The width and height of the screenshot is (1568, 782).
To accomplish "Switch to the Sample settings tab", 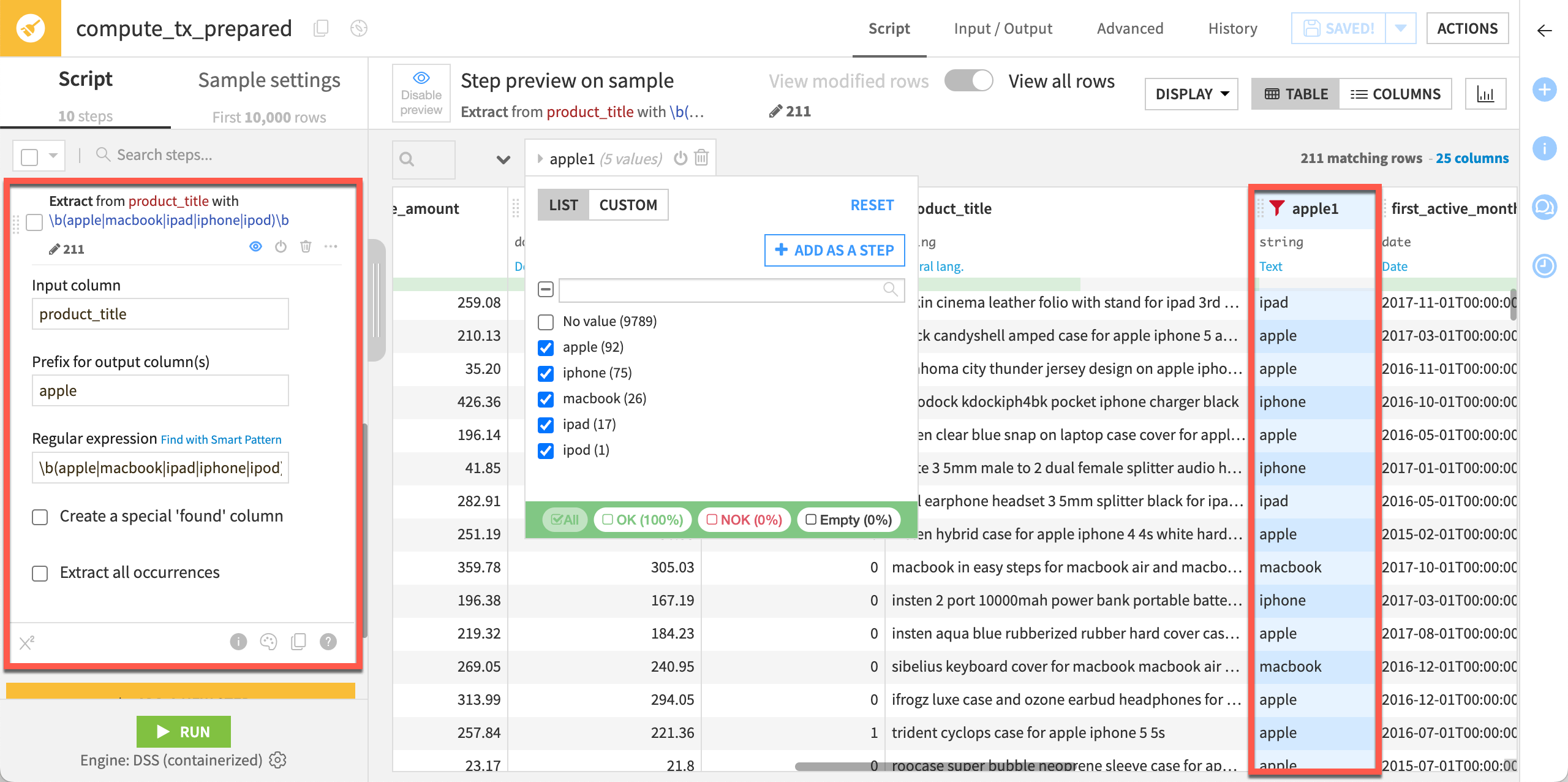I will click(269, 80).
